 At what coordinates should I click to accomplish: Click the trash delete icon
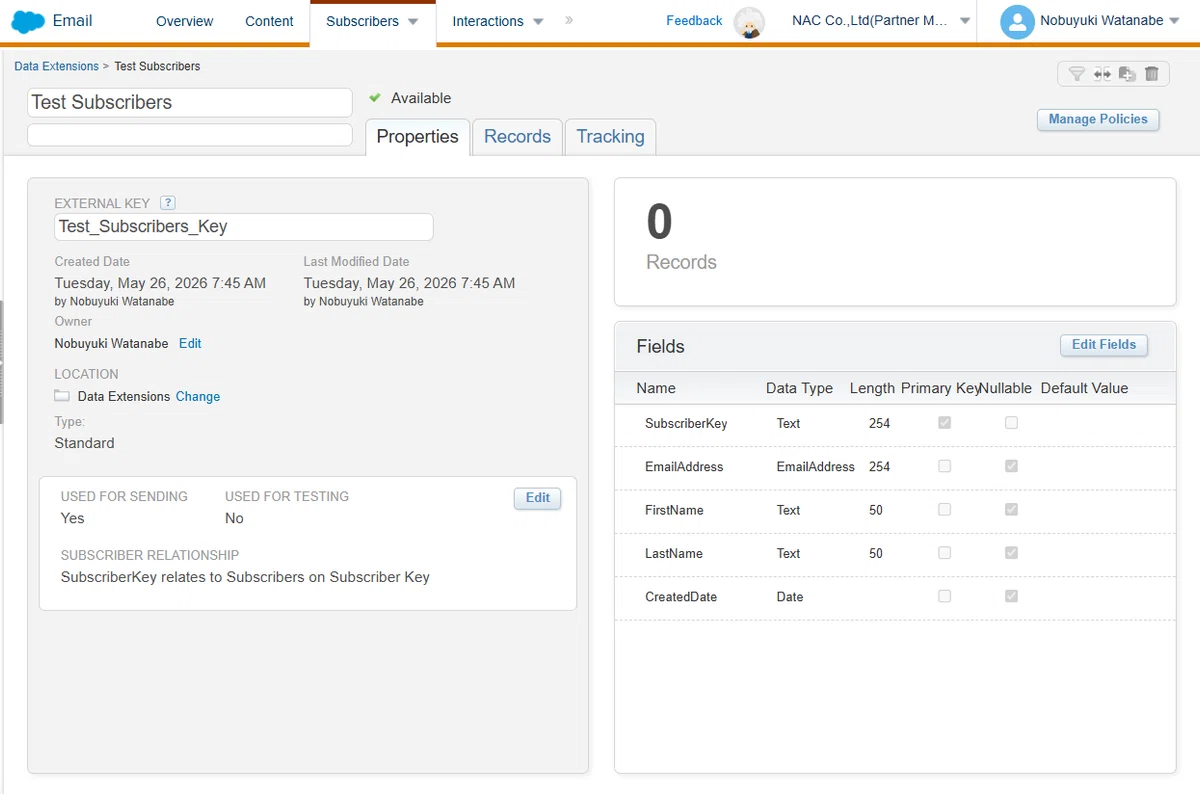click(x=1151, y=74)
